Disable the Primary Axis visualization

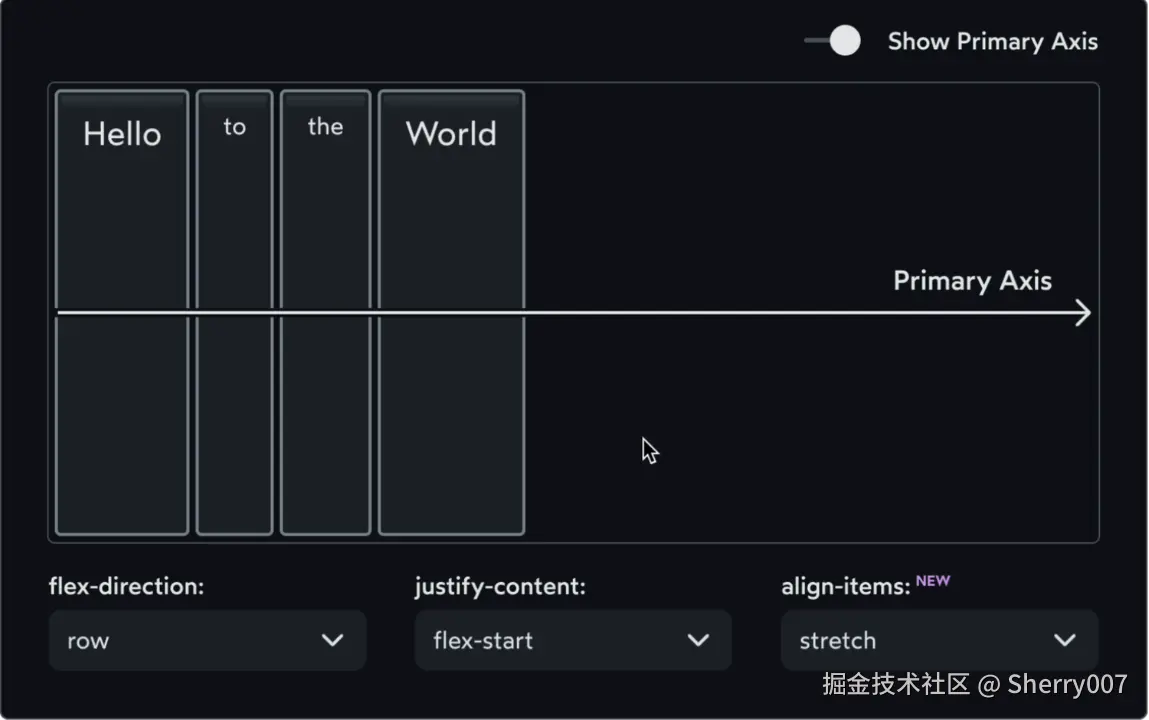click(843, 40)
